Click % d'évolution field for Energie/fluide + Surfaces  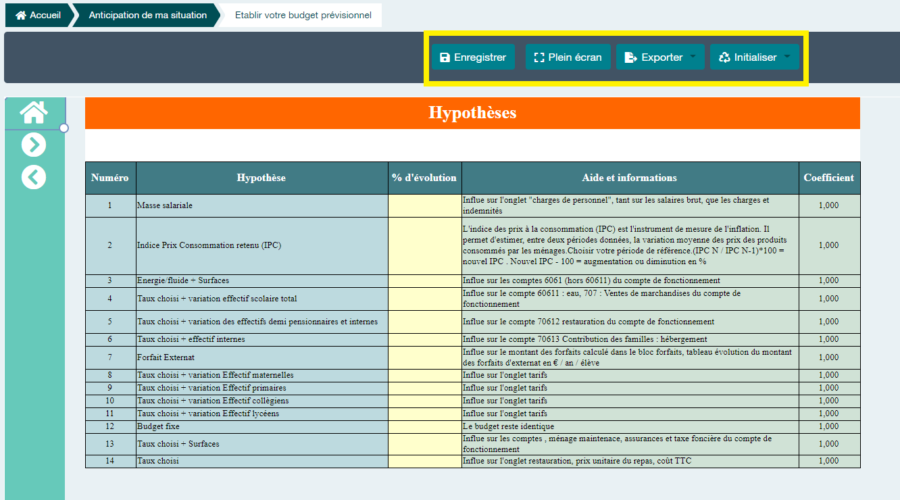425,281
